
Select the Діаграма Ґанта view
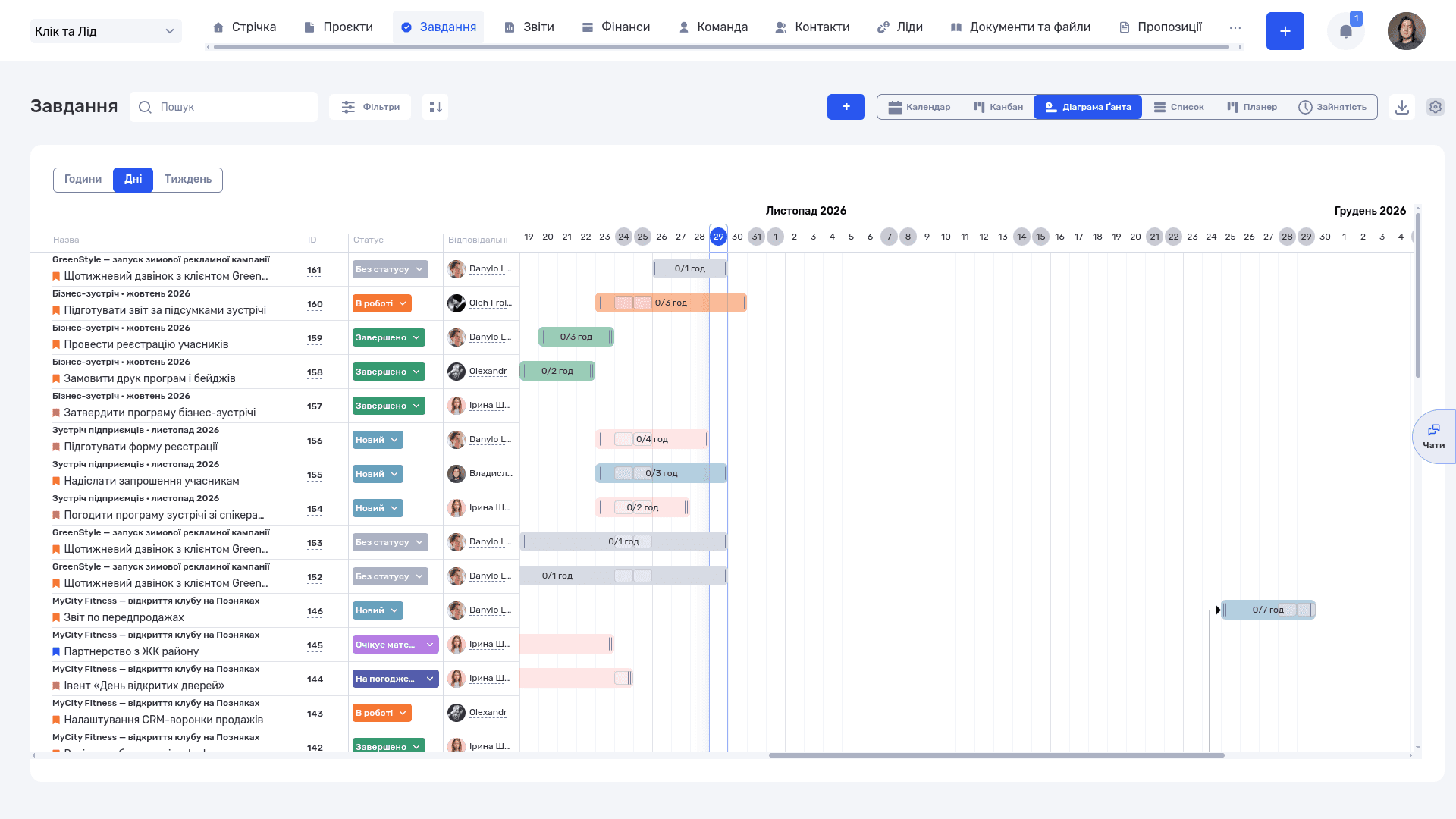coord(1087,107)
